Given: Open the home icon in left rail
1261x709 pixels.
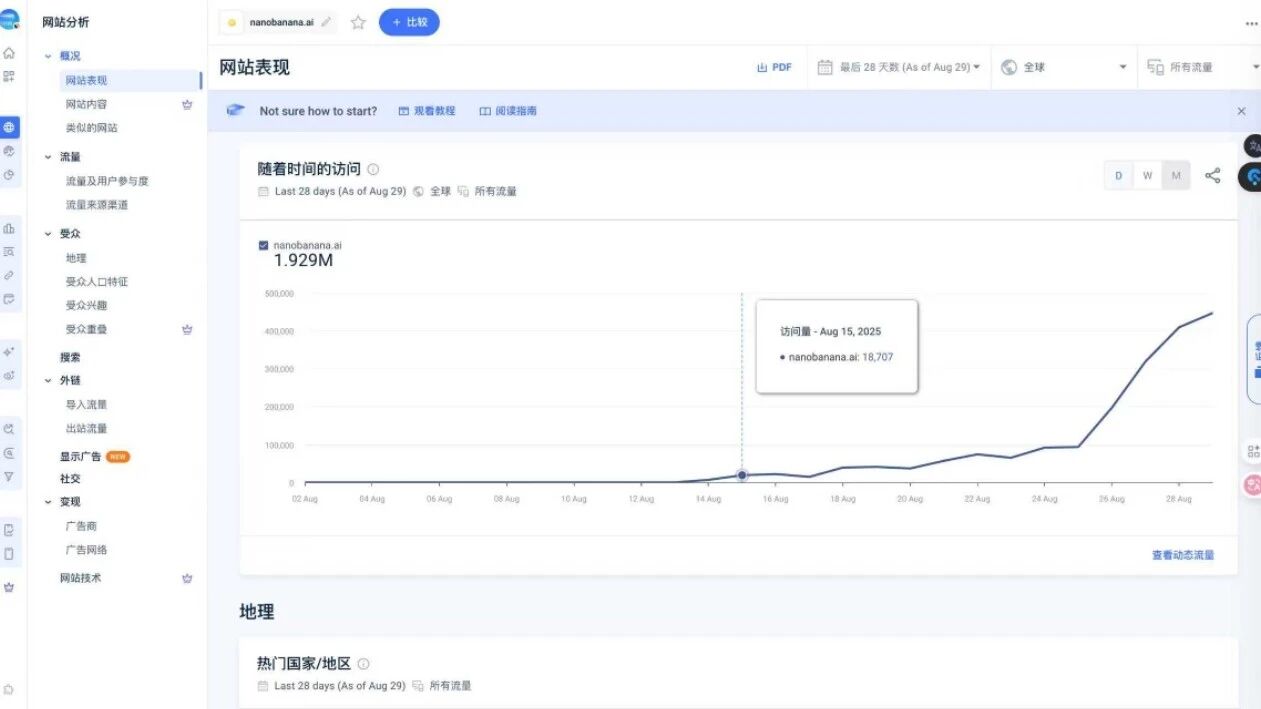Looking at the screenshot, I should coord(9,53).
